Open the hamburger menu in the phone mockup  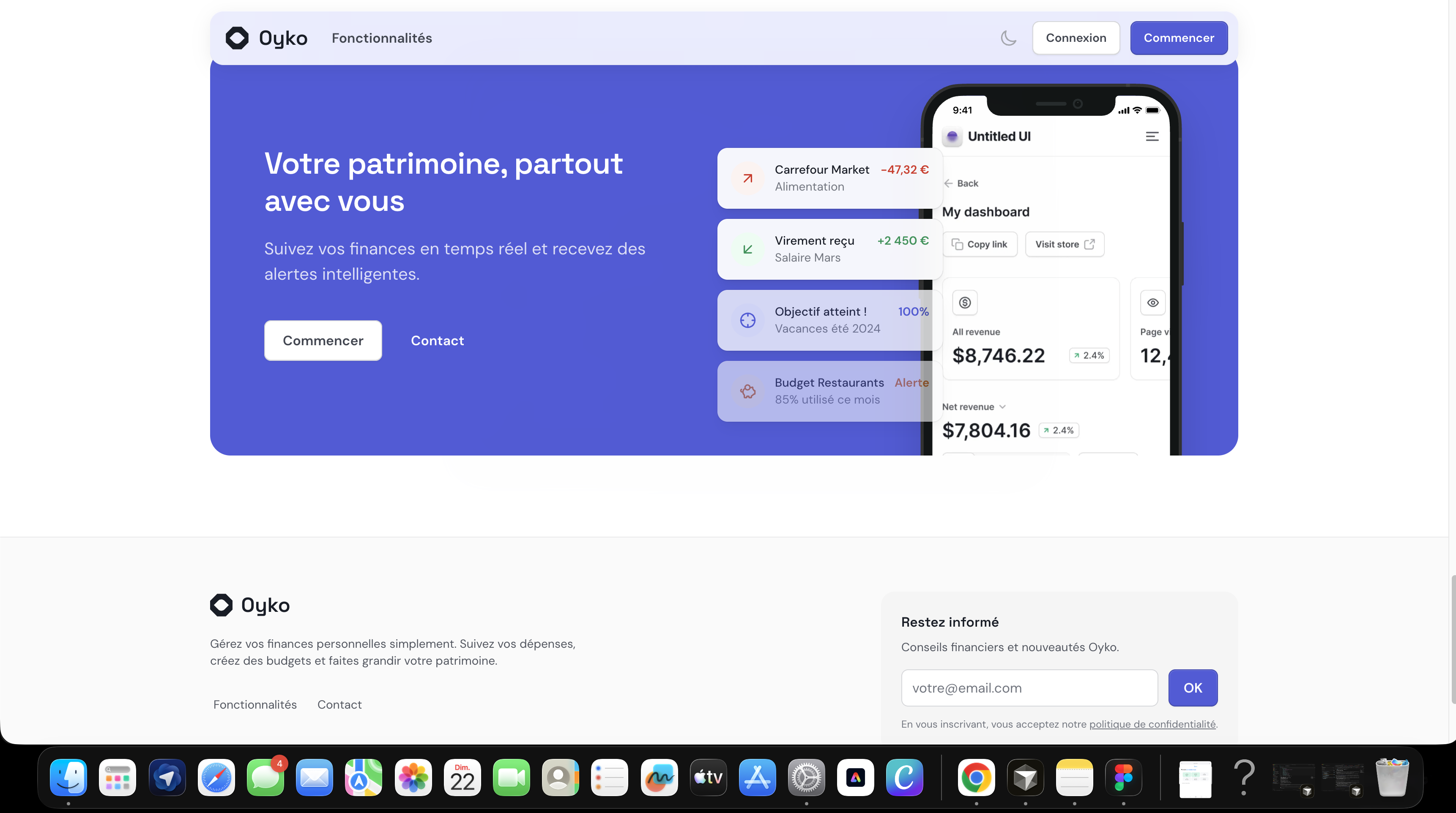[x=1152, y=136]
